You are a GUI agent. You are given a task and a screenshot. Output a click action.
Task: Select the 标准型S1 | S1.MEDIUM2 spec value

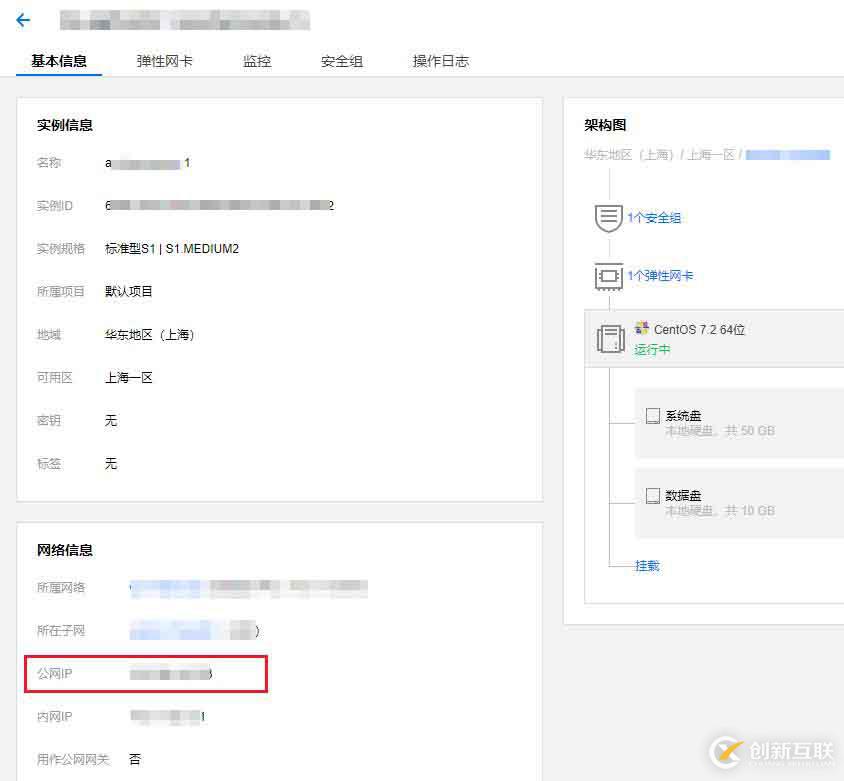click(172, 249)
